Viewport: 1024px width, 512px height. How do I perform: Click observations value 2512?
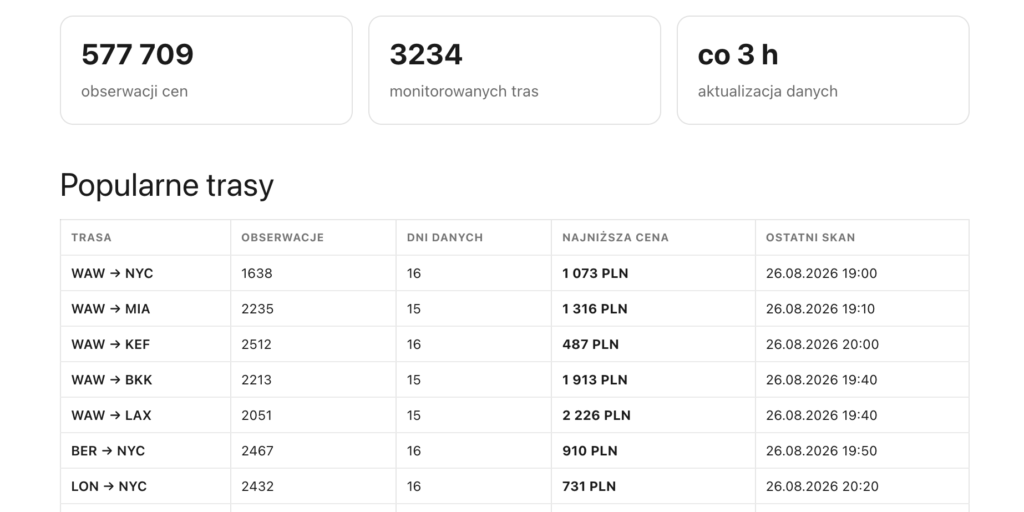tap(257, 344)
